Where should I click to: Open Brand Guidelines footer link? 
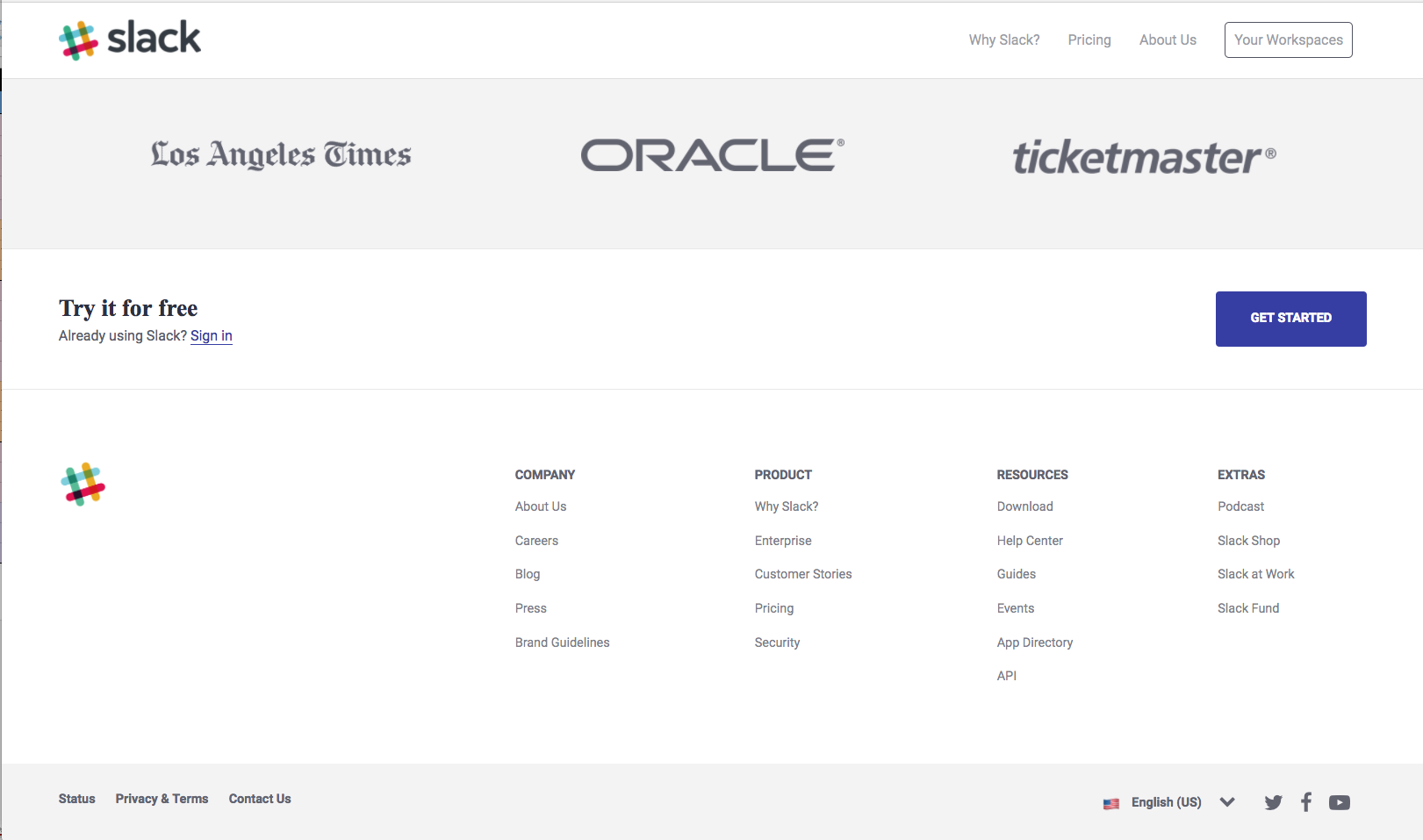pos(563,643)
